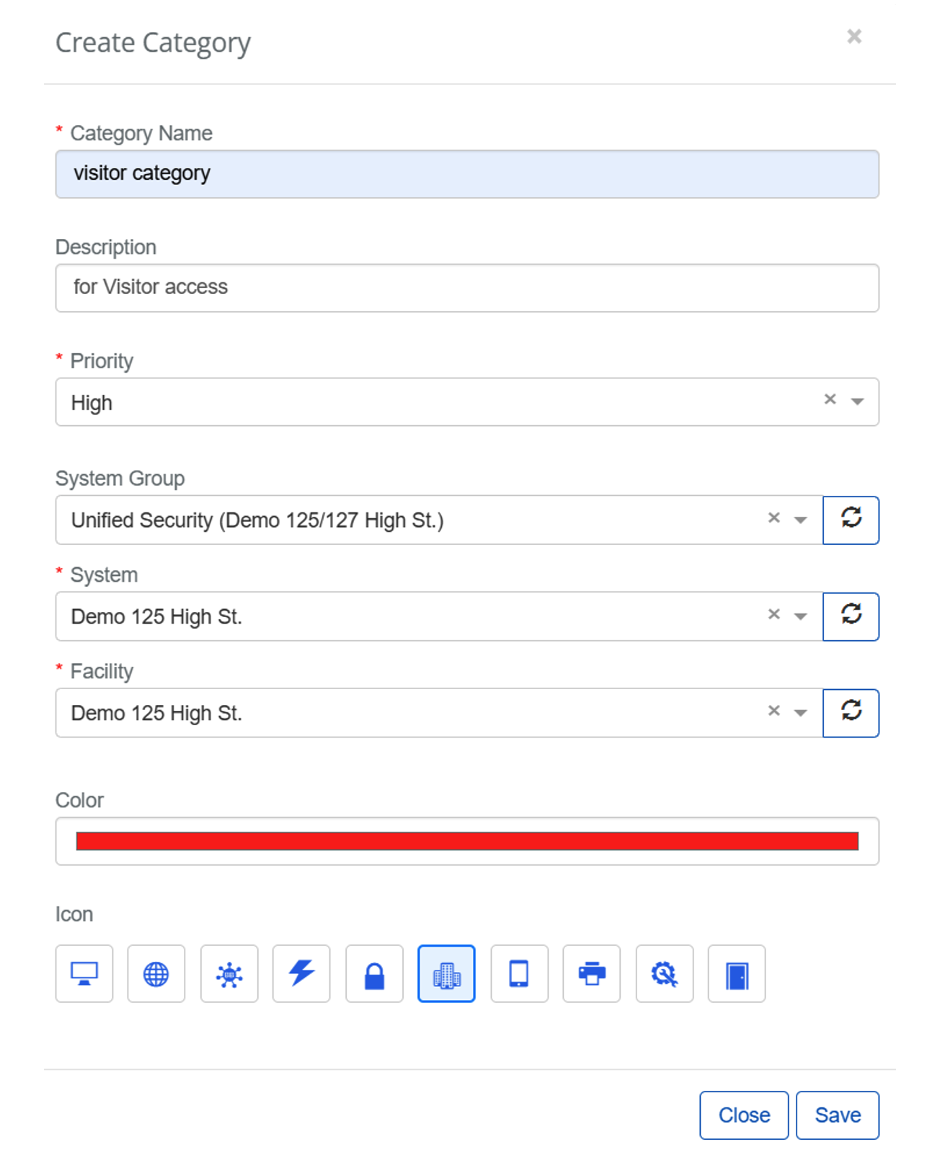
Task: Select the padlock icon
Action: pos(374,974)
